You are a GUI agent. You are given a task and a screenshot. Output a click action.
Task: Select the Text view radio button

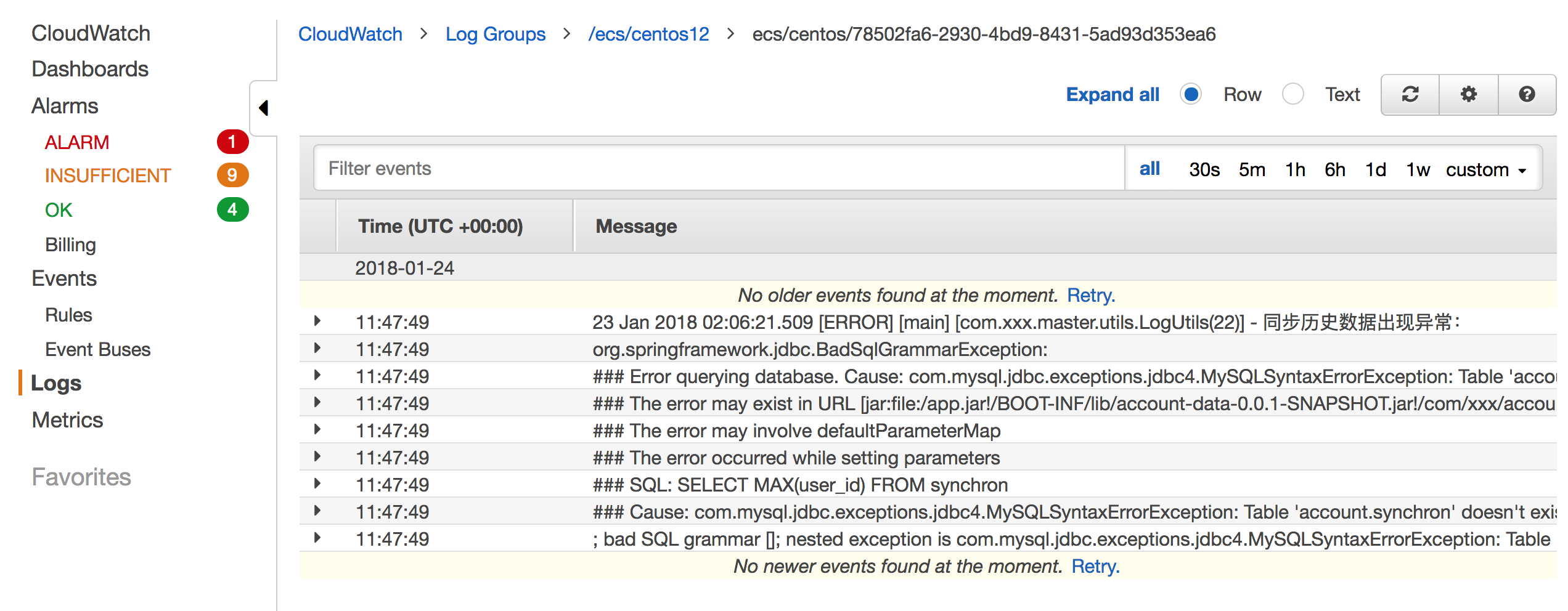[1292, 94]
